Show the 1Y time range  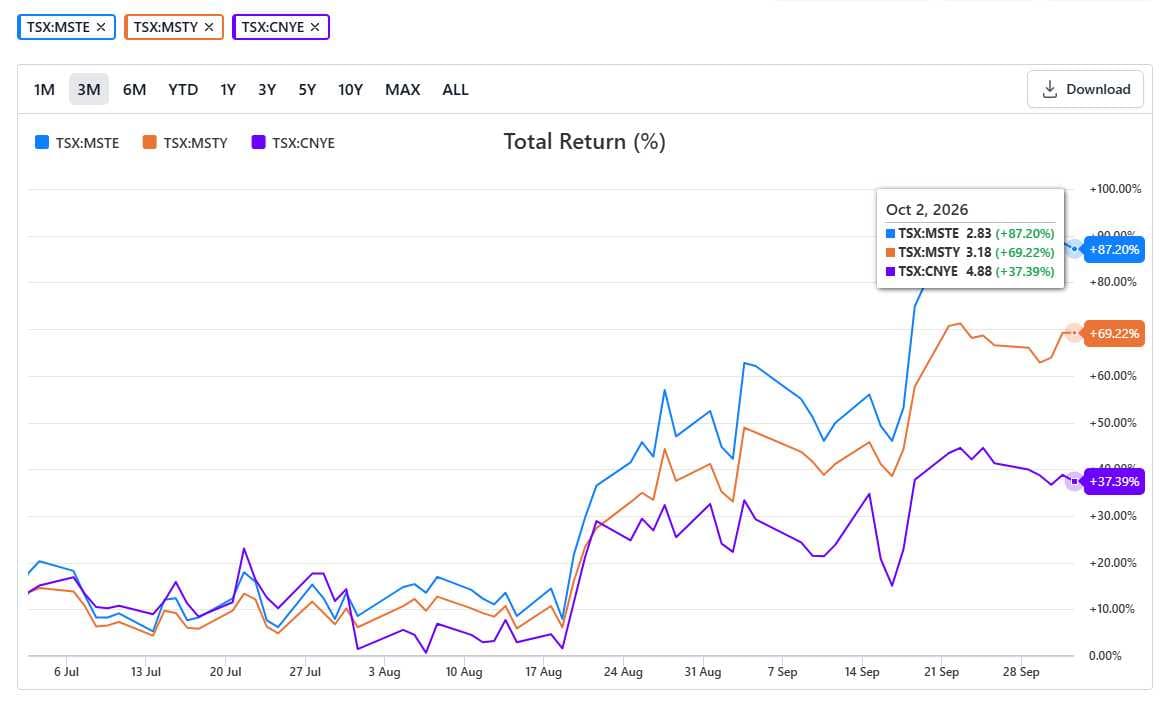228,90
